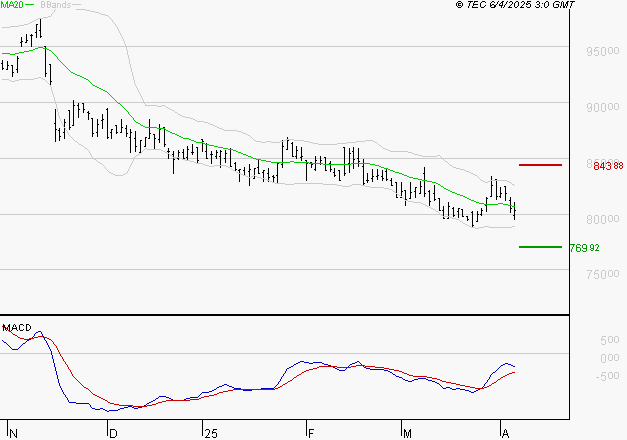Click the 95000 price axis label
627x440 pixels.
(603, 51)
